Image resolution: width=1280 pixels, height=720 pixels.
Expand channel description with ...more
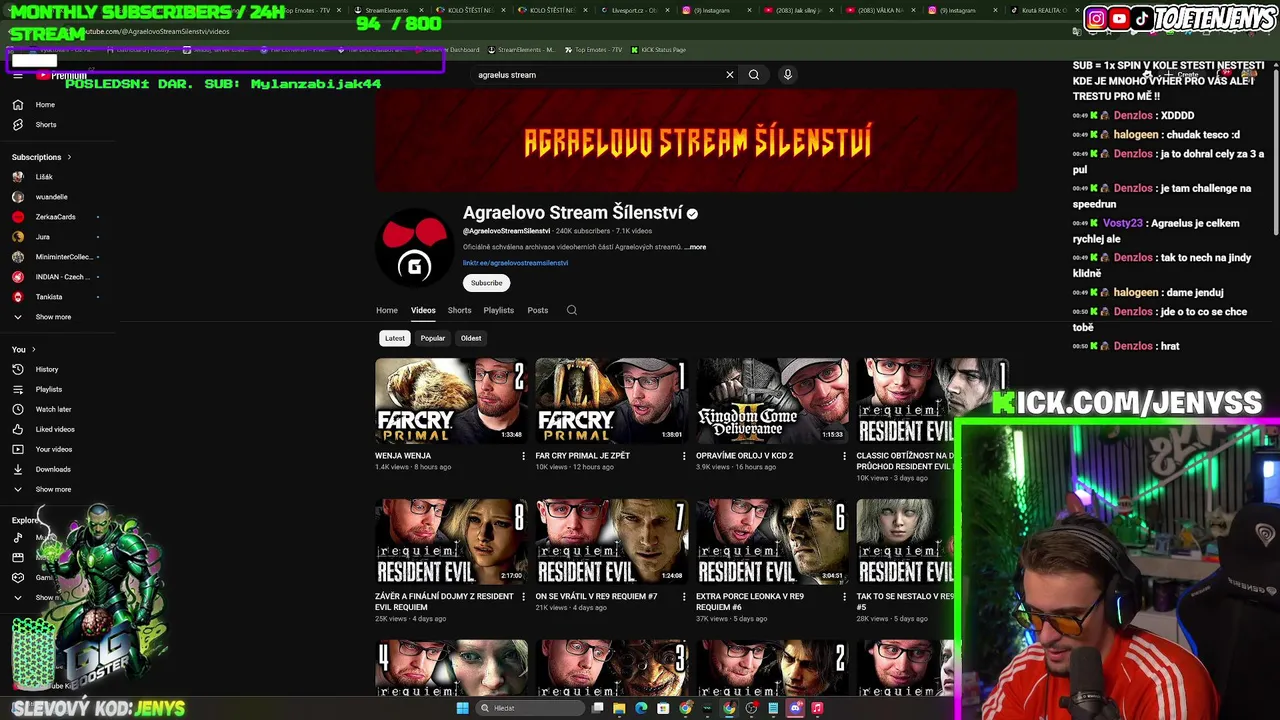(696, 247)
